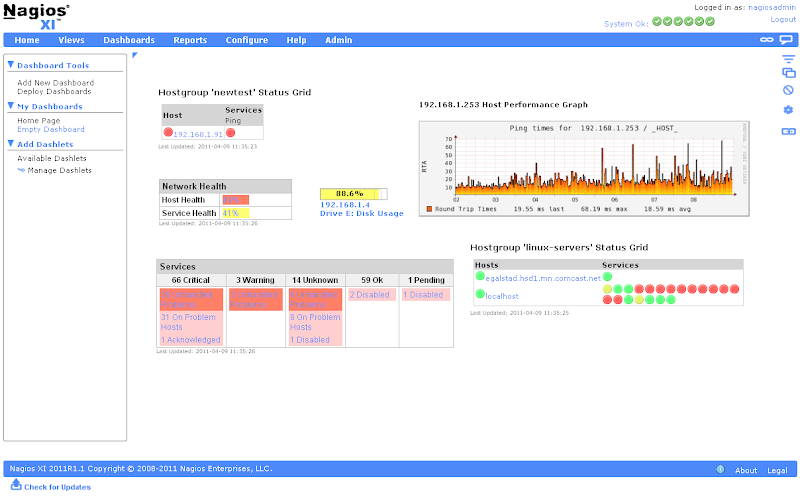
Task: Open the Reports menu
Action: 190,40
